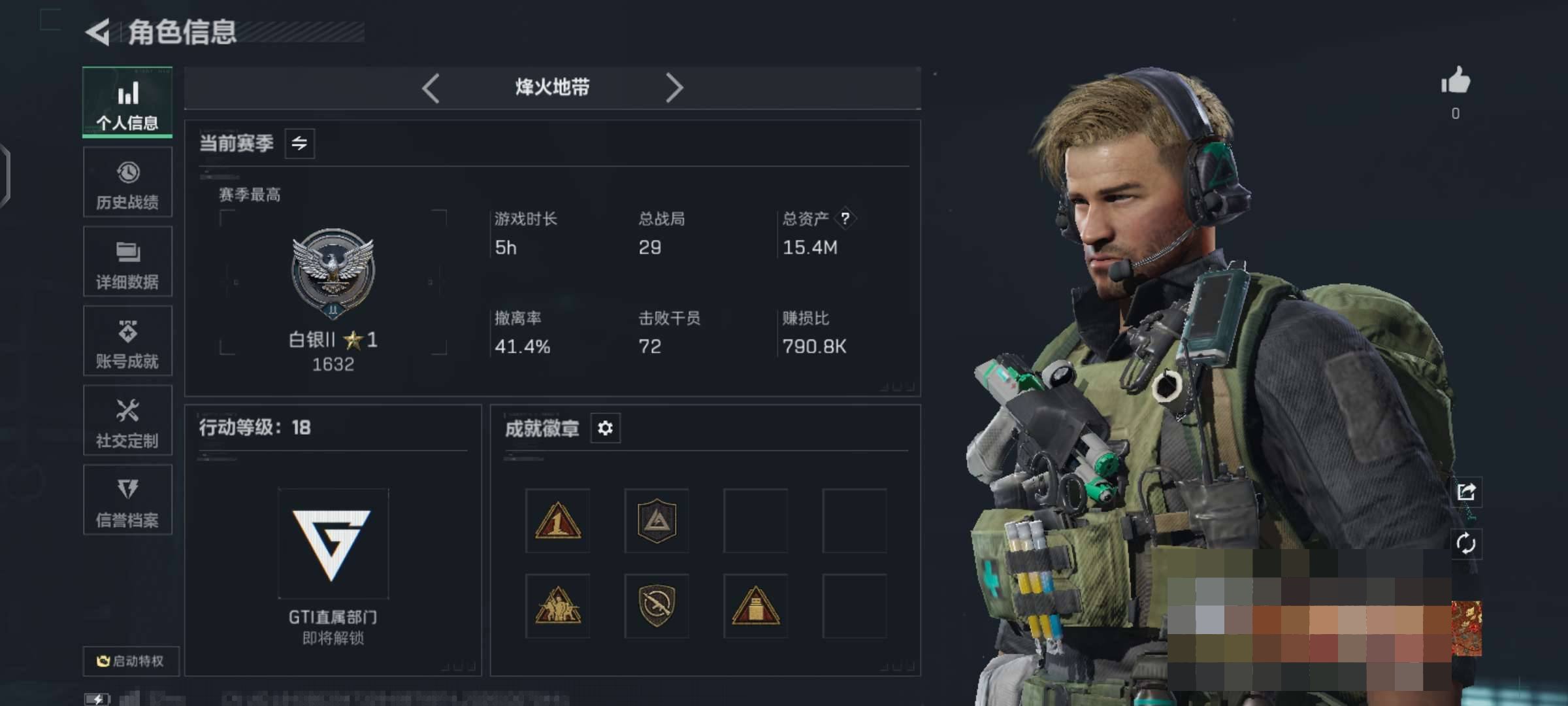Image resolution: width=1568 pixels, height=706 pixels.
Task: Choose the squad soldiers triangle badge
Action: [x=557, y=606]
